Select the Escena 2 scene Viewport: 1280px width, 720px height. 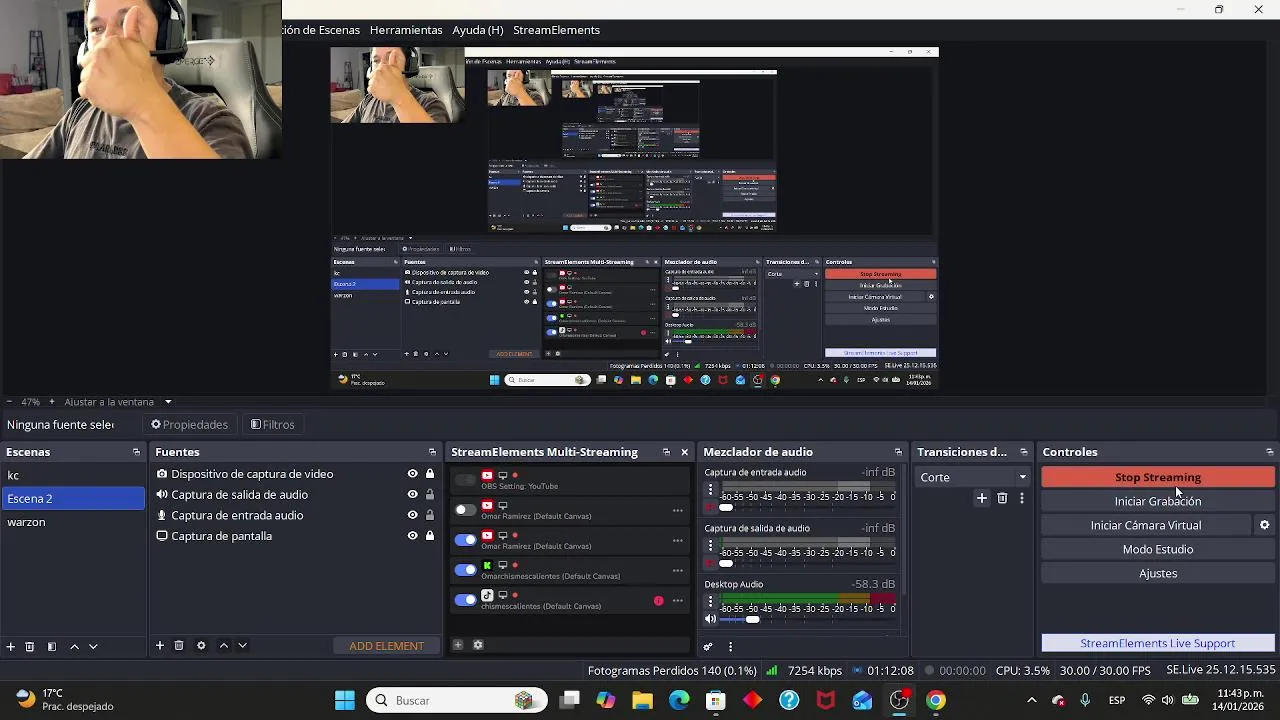(72, 498)
